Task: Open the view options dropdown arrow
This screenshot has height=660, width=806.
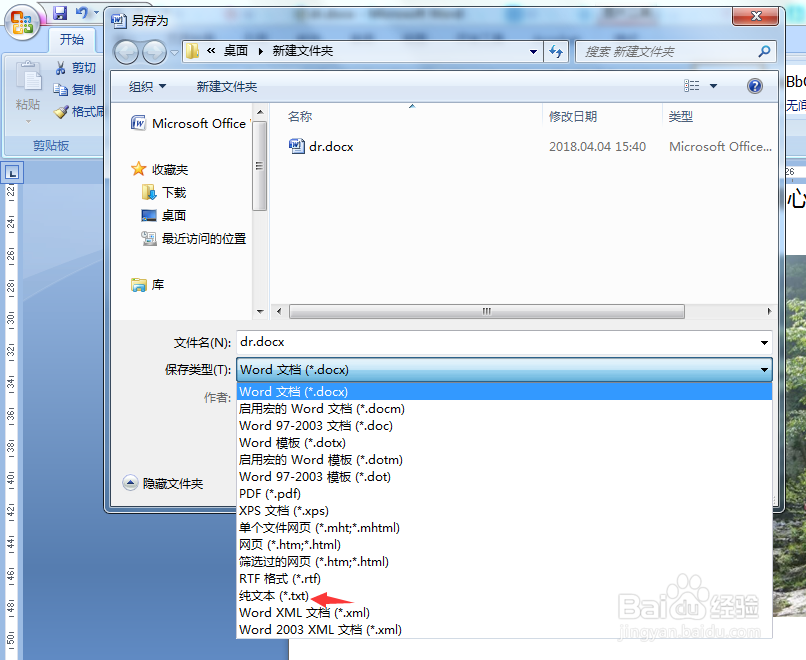Action: coord(713,86)
